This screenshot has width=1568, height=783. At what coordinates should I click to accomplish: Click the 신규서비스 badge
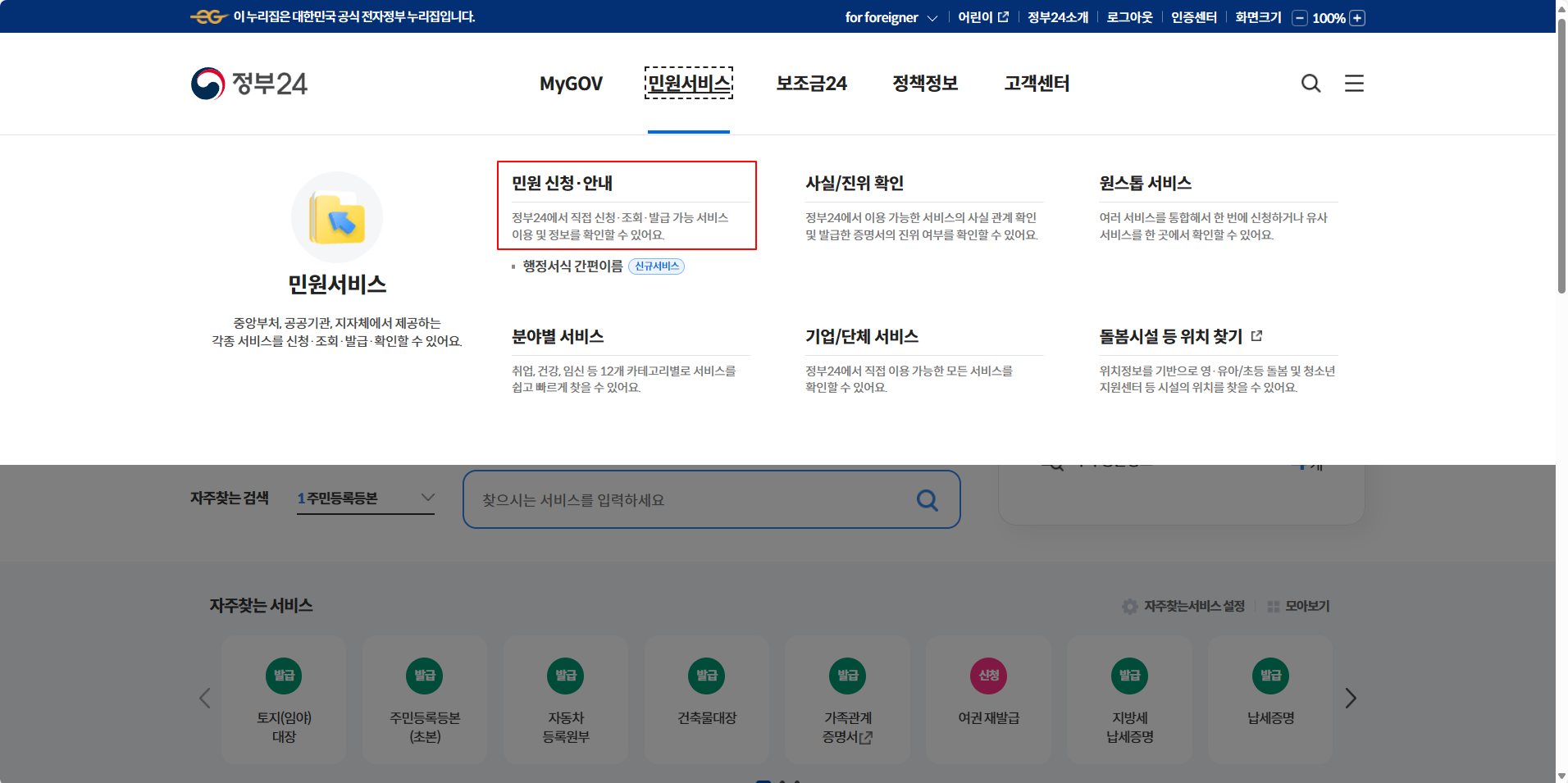656,266
